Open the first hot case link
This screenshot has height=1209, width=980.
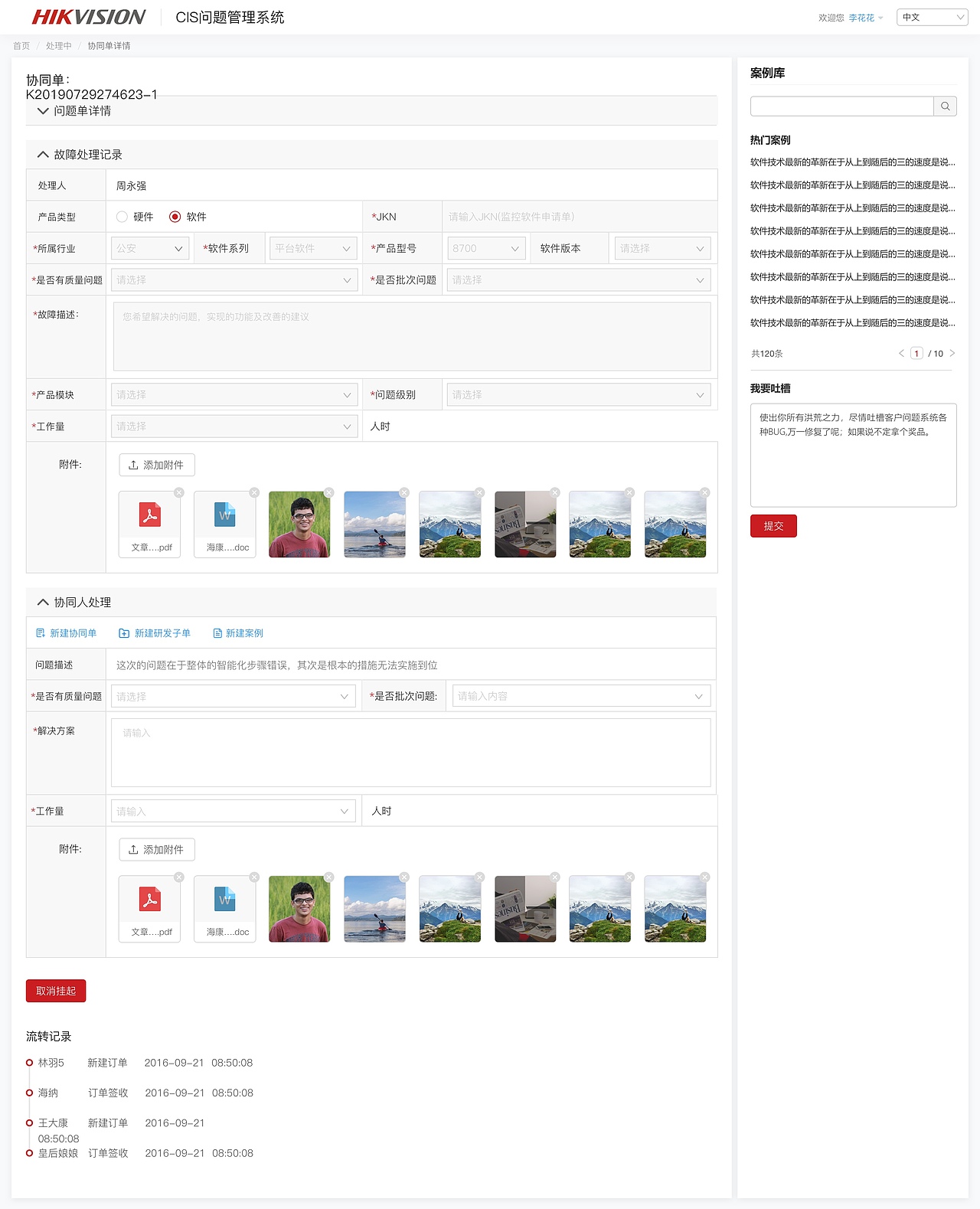coord(853,162)
